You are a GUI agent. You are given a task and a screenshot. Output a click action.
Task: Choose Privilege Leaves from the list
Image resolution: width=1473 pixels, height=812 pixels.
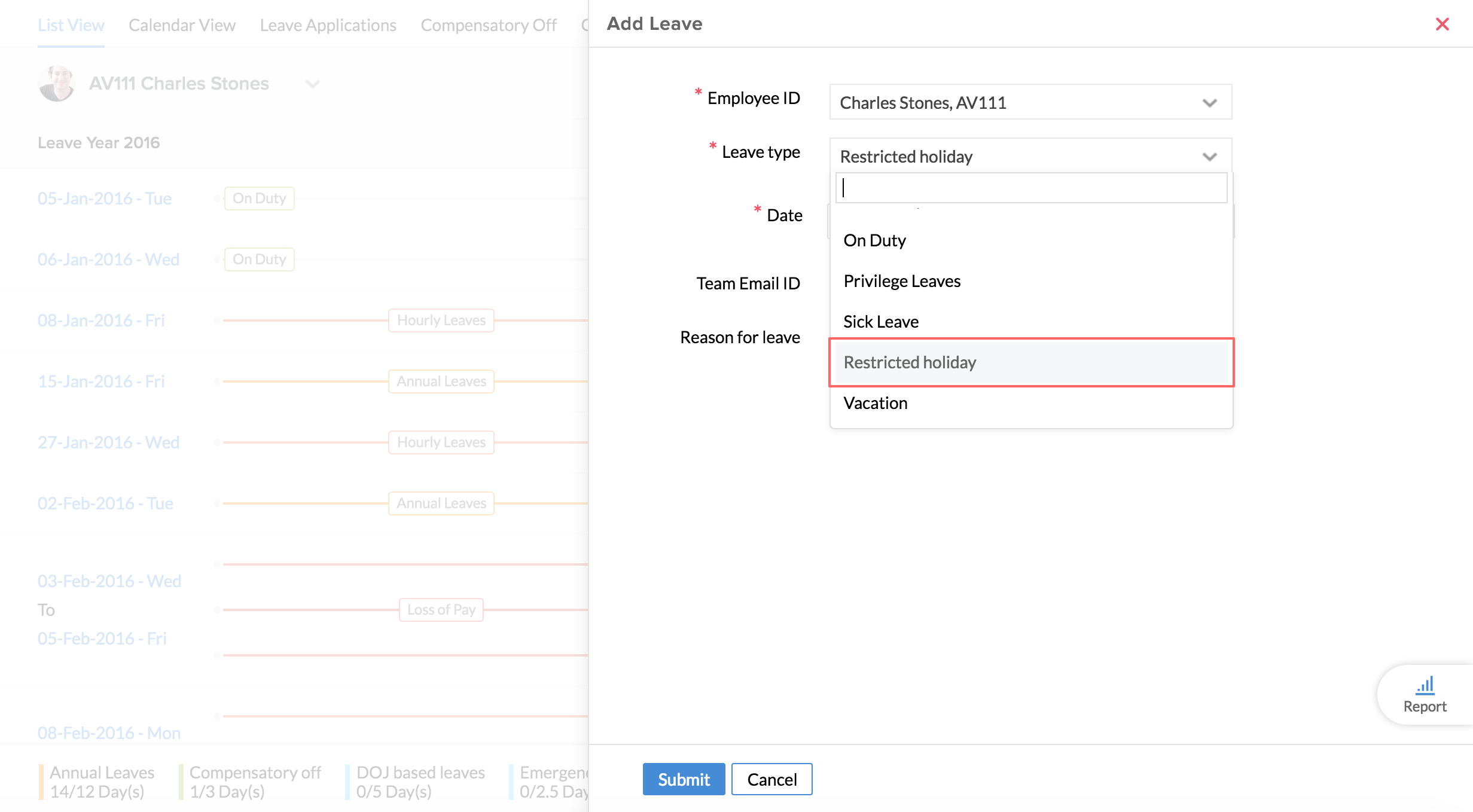[x=901, y=281]
